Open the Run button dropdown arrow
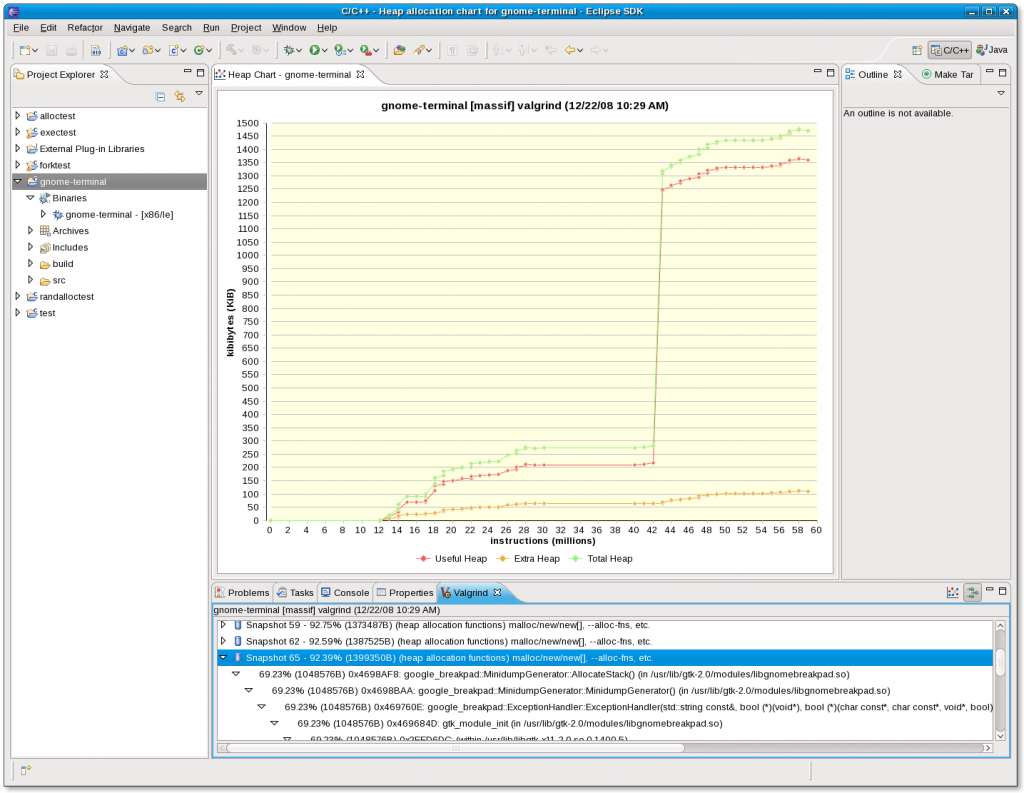 point(324,50)
